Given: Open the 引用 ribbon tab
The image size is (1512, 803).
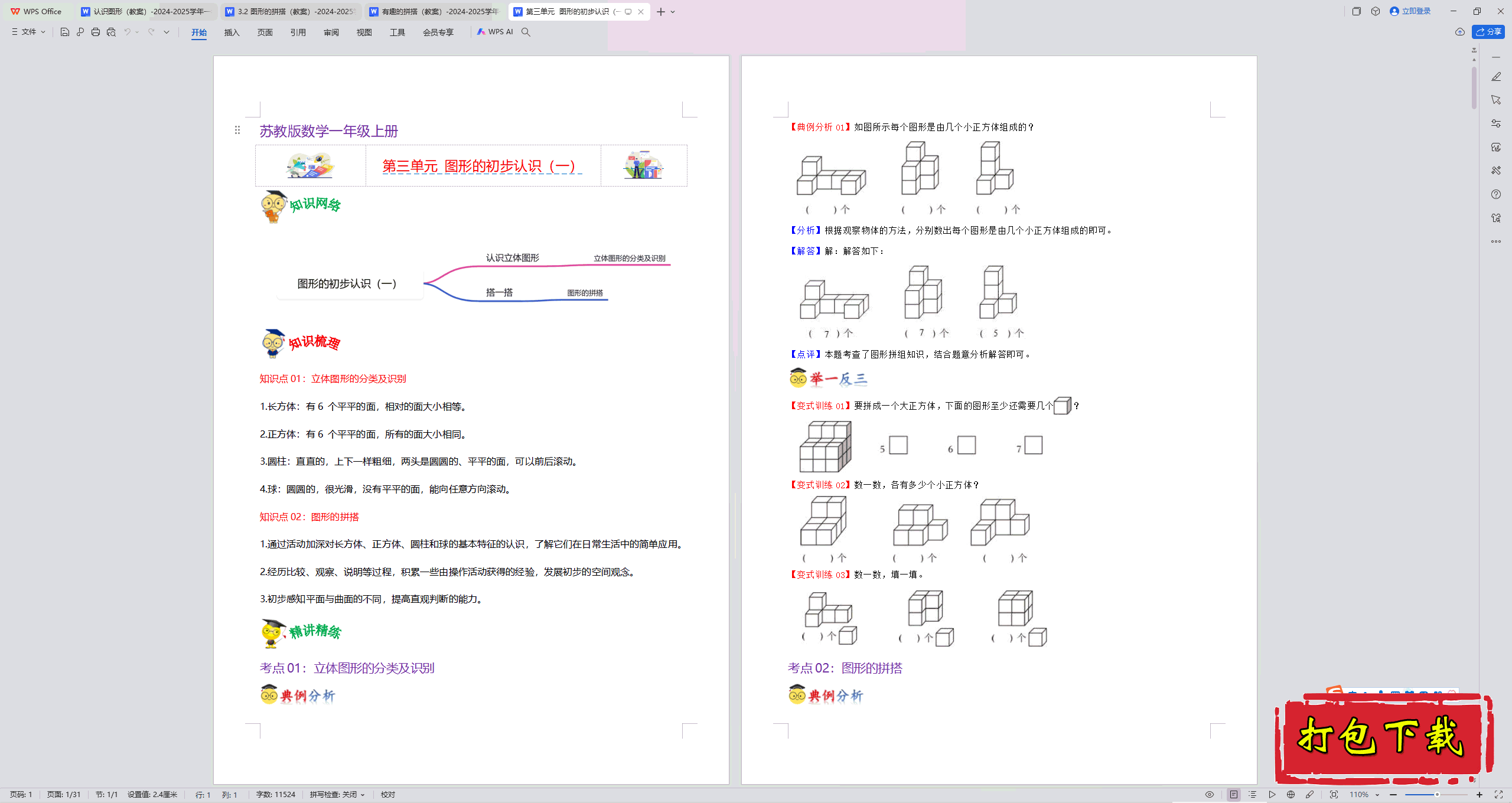Looking at the screenshot, I should (x=298, y=32).
